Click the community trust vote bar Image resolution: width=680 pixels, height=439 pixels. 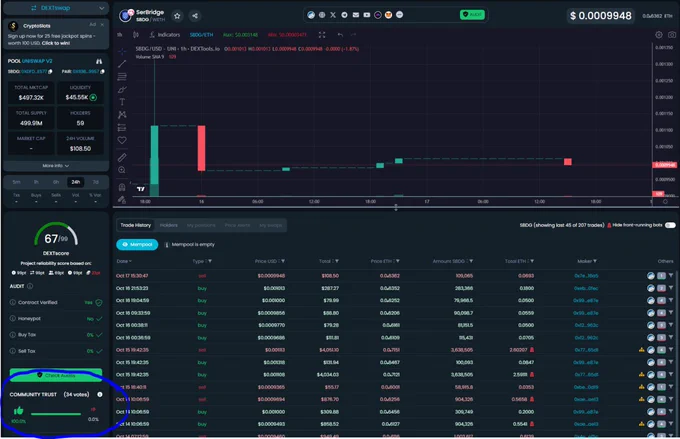[x=56, y=414]
